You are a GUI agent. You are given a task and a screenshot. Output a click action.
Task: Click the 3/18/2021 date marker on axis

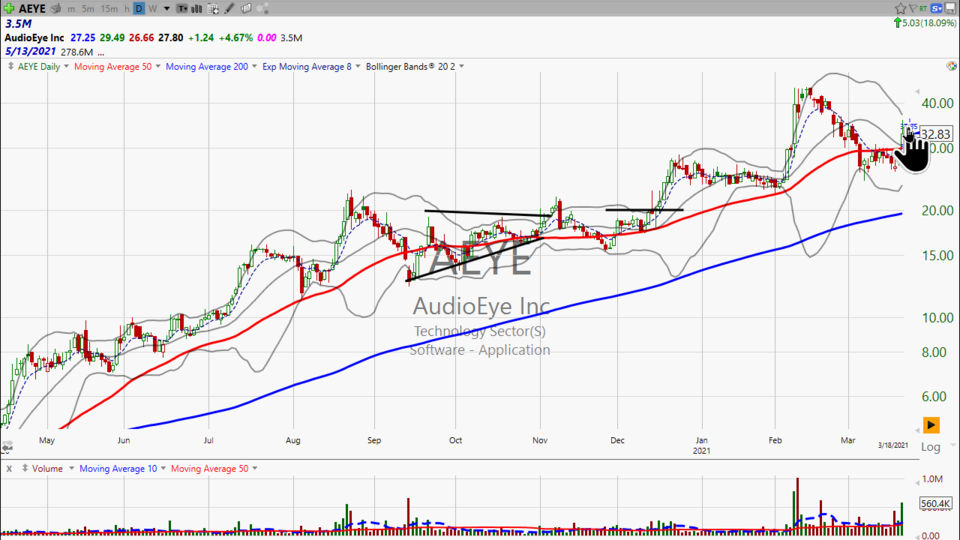[x=893, y=445]
